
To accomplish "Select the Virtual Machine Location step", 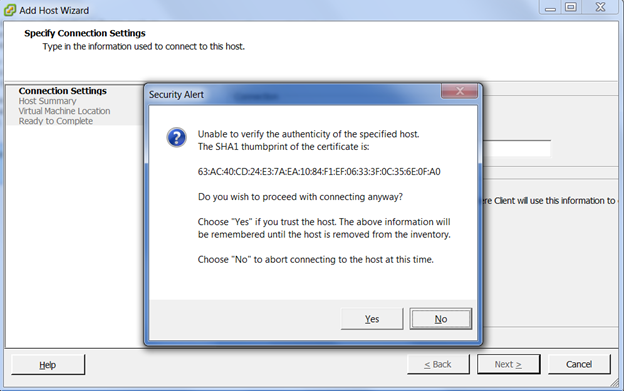I will (x=64, y=111).
